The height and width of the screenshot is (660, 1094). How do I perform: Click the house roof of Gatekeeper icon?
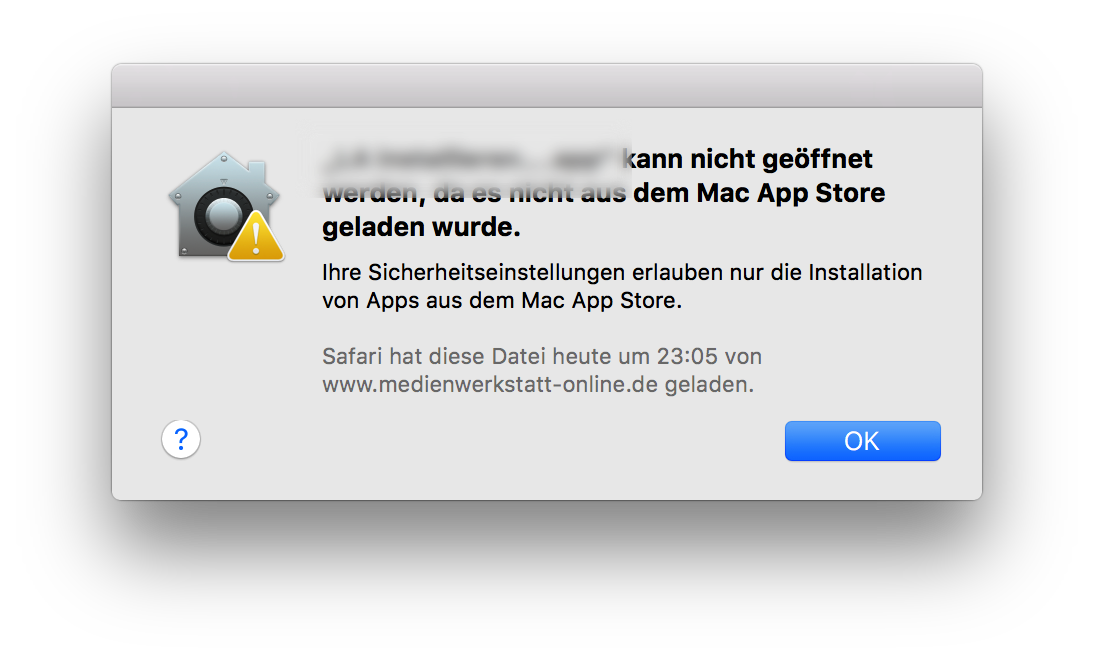coord(223,166)
